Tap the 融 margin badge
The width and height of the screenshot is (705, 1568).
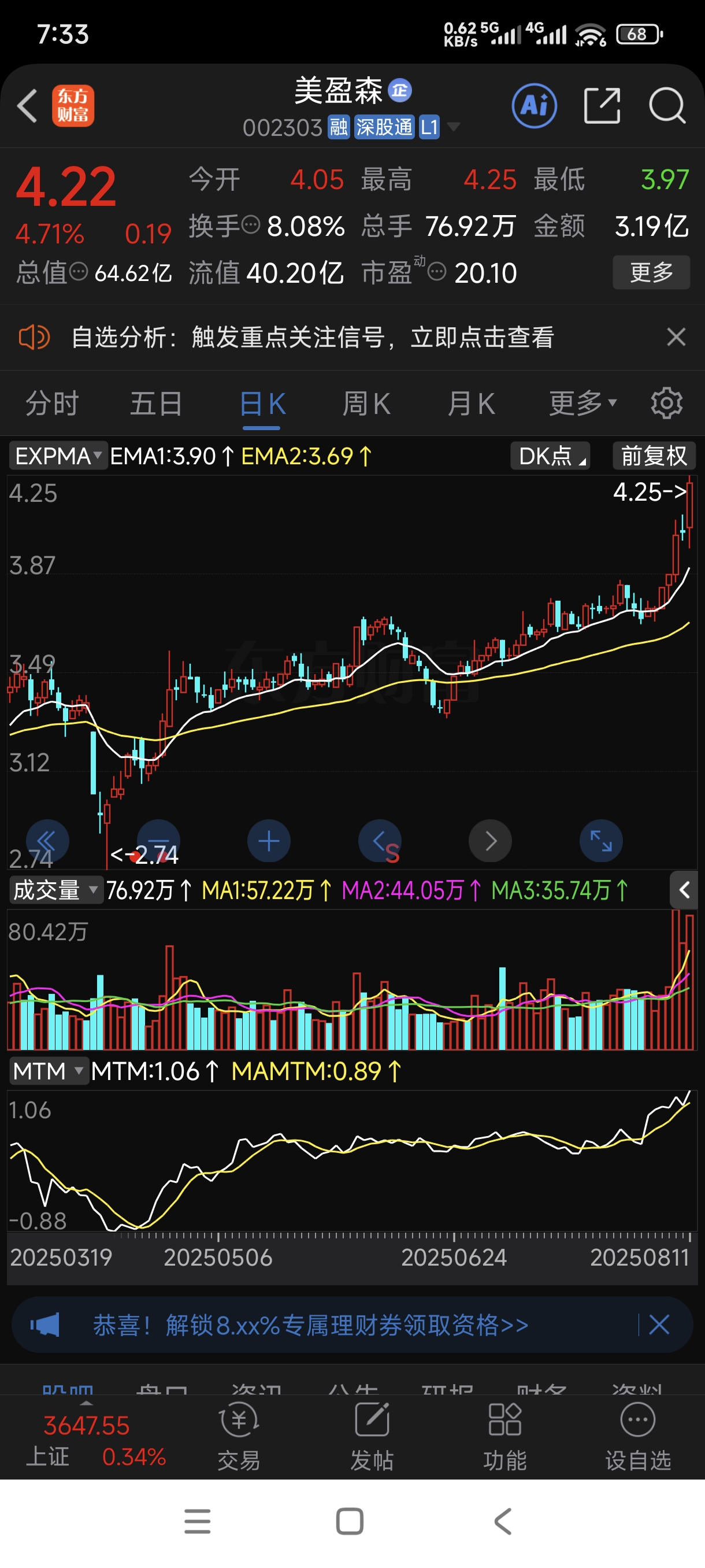(x=339, y=127)
